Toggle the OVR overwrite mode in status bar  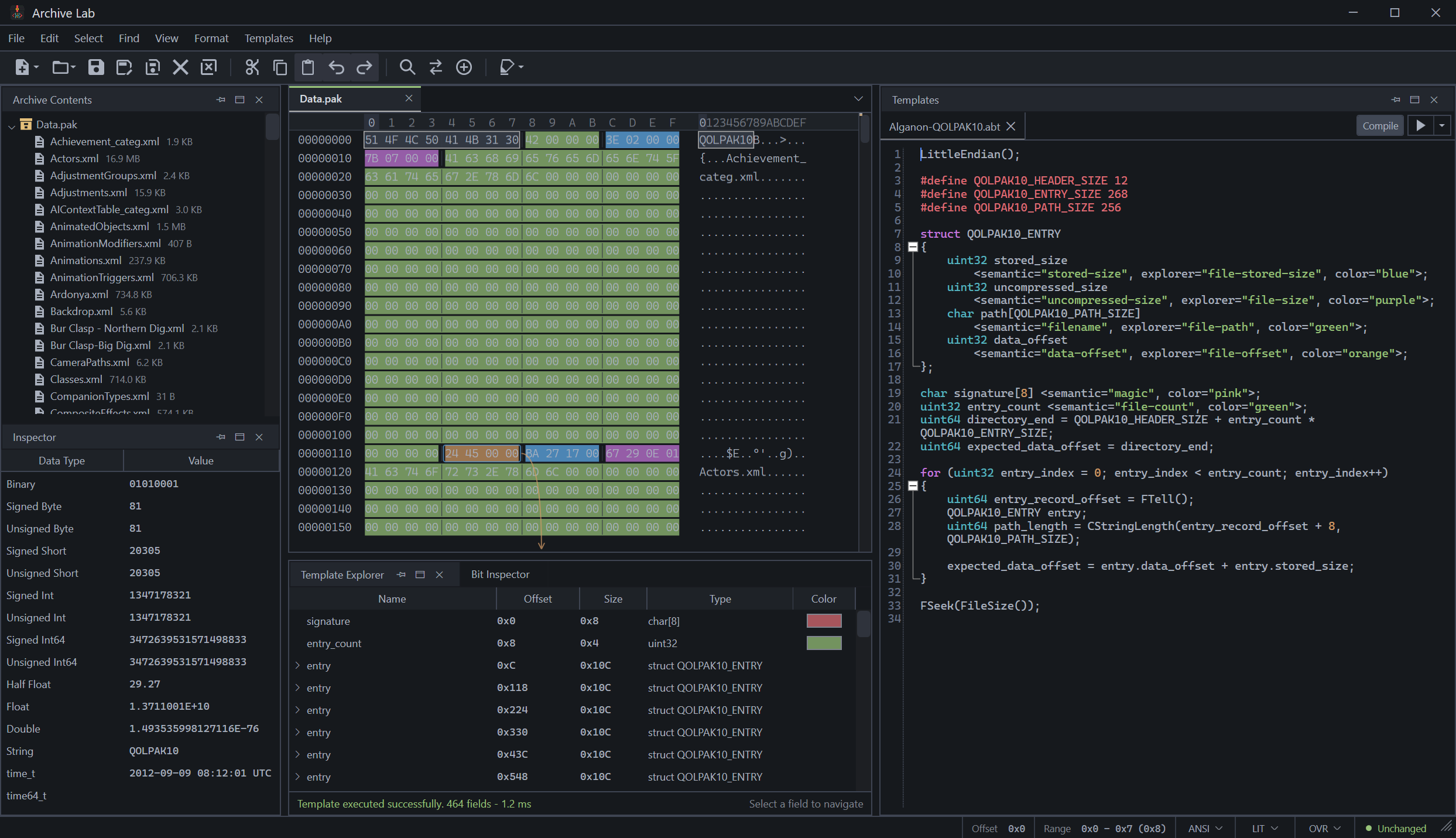click(1324, 829)
